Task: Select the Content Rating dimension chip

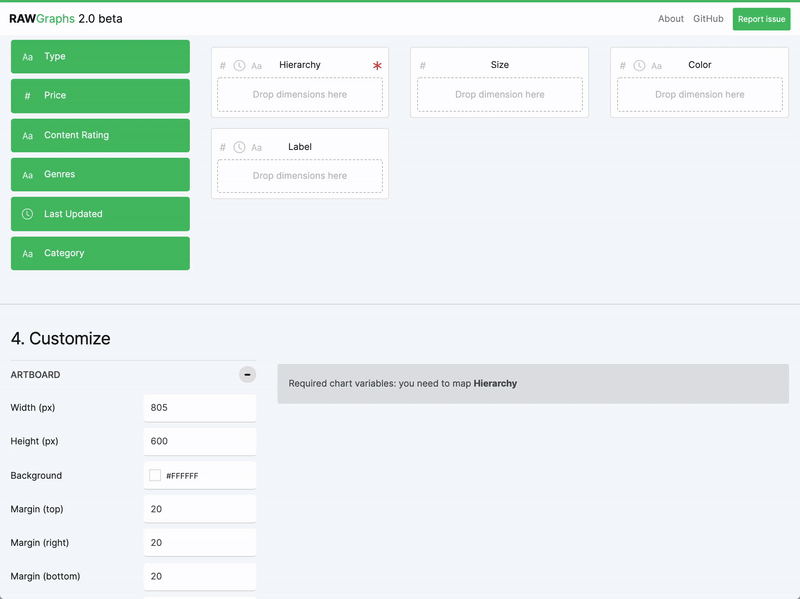Action: (100, 135)
